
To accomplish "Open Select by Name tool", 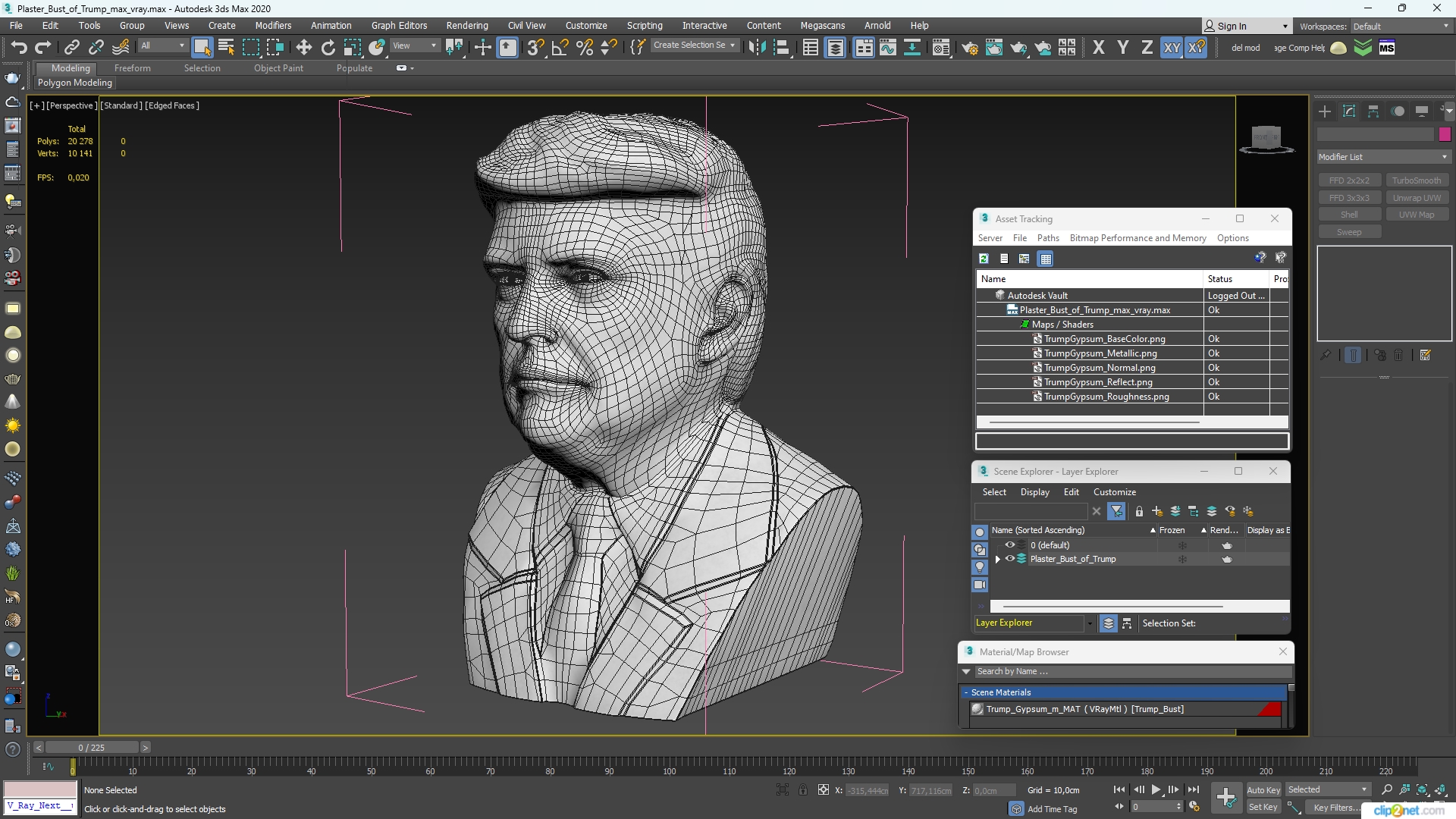I will 226,48.
